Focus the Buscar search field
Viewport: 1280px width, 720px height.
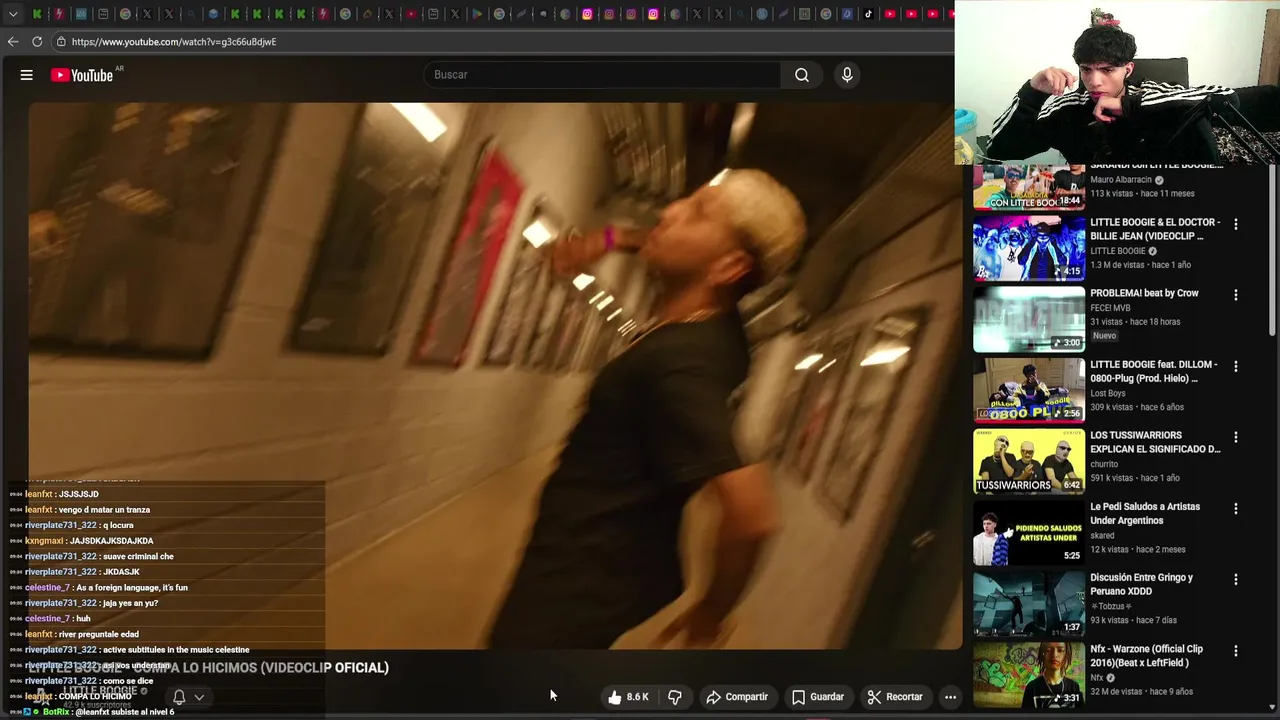point(603,75)
